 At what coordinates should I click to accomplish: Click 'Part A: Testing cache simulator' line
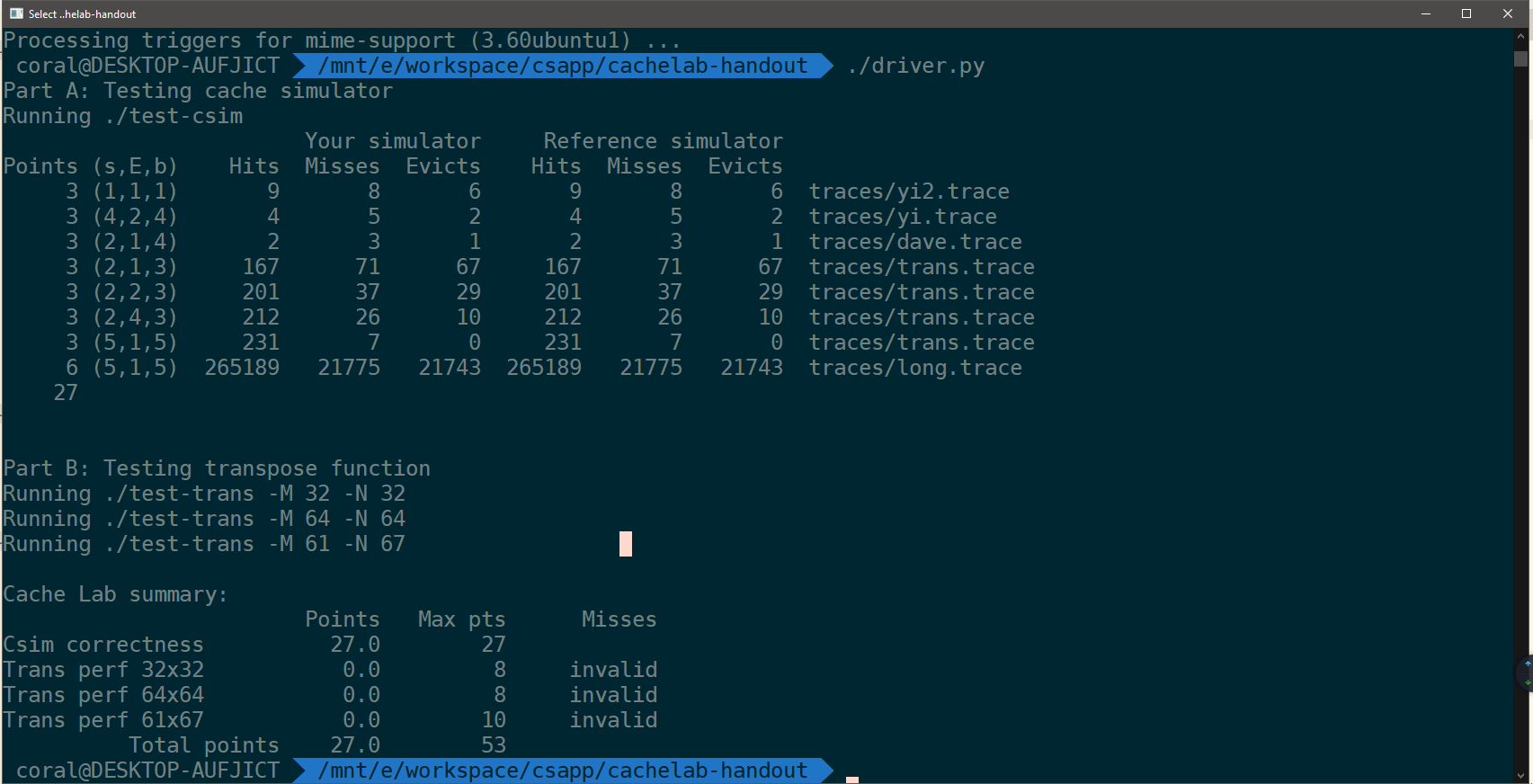(198, 91)
